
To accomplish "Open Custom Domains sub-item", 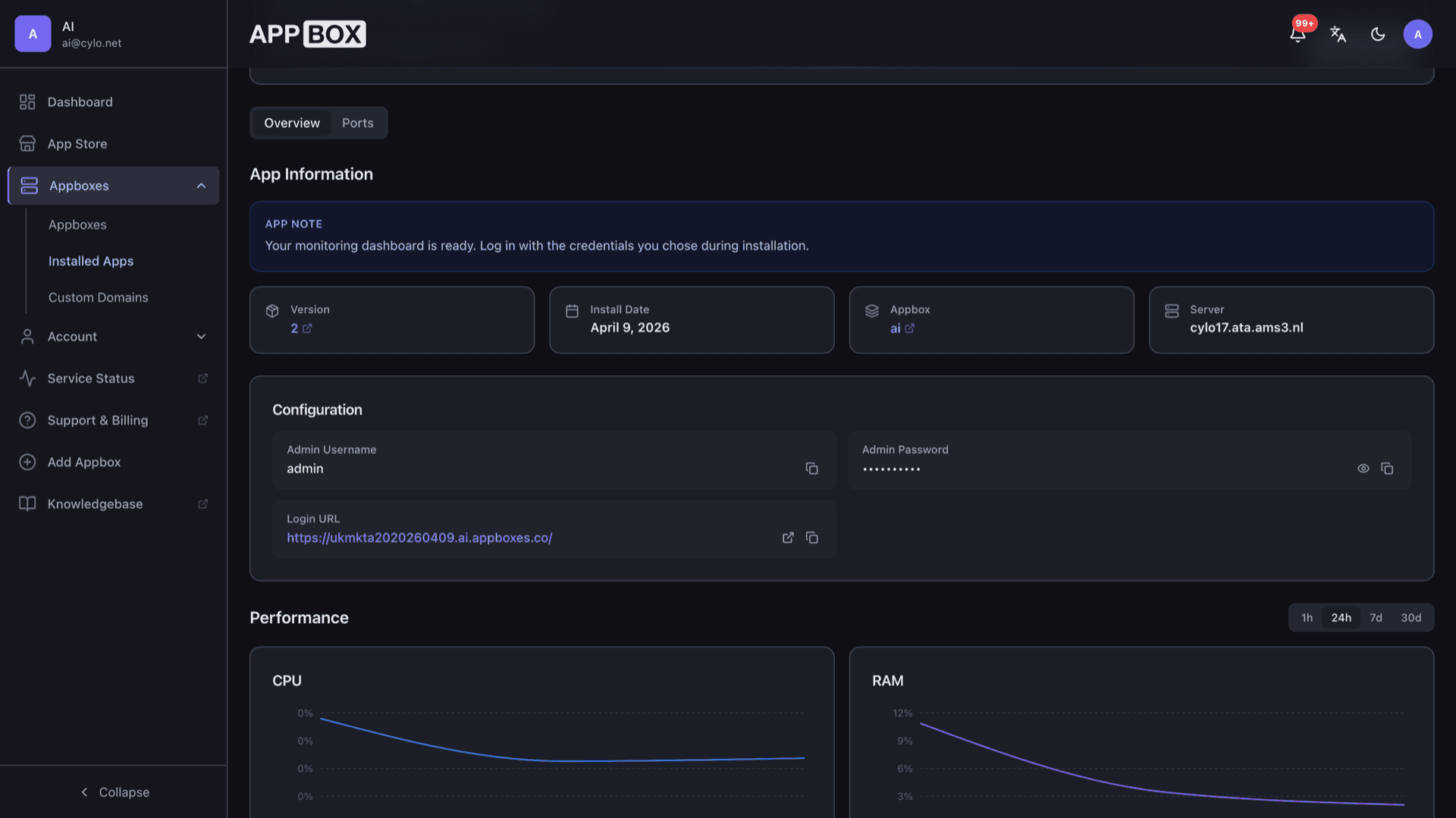I will coord(99,297).
